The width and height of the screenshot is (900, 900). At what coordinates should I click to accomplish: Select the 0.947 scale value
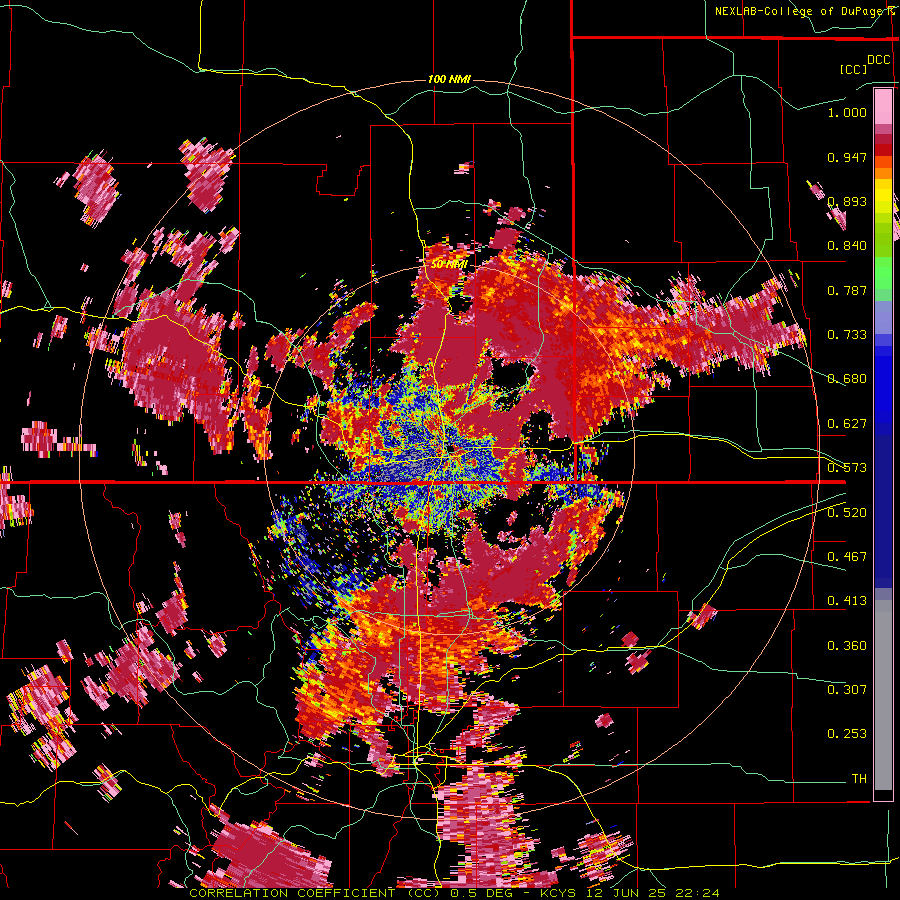point(847,157)
